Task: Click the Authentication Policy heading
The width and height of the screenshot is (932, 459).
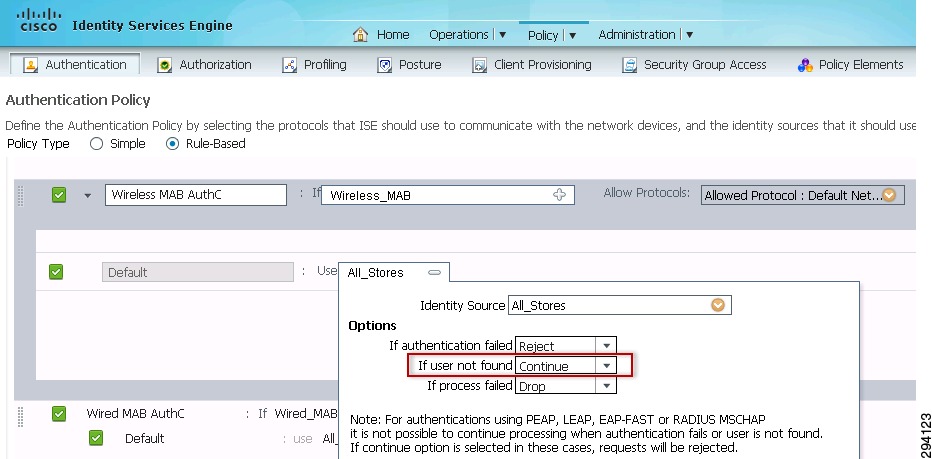Action: tap(78, 100)
